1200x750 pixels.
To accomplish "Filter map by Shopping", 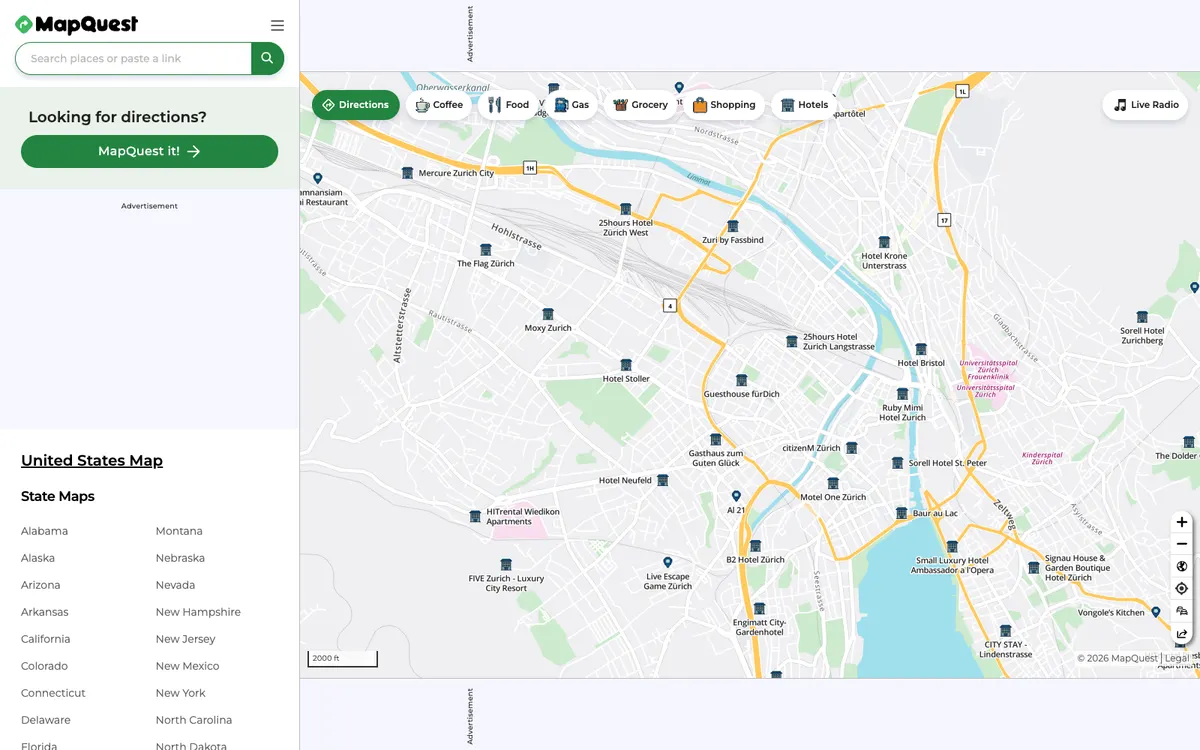I will [x=724, y=105].
